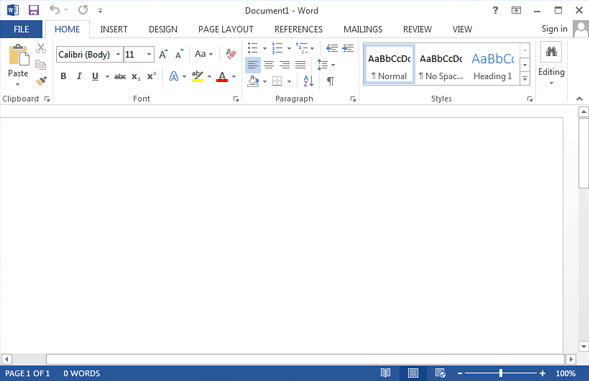Decrease paragraph indent
This screenshot has height=381, width=589.
pos(332,48)
